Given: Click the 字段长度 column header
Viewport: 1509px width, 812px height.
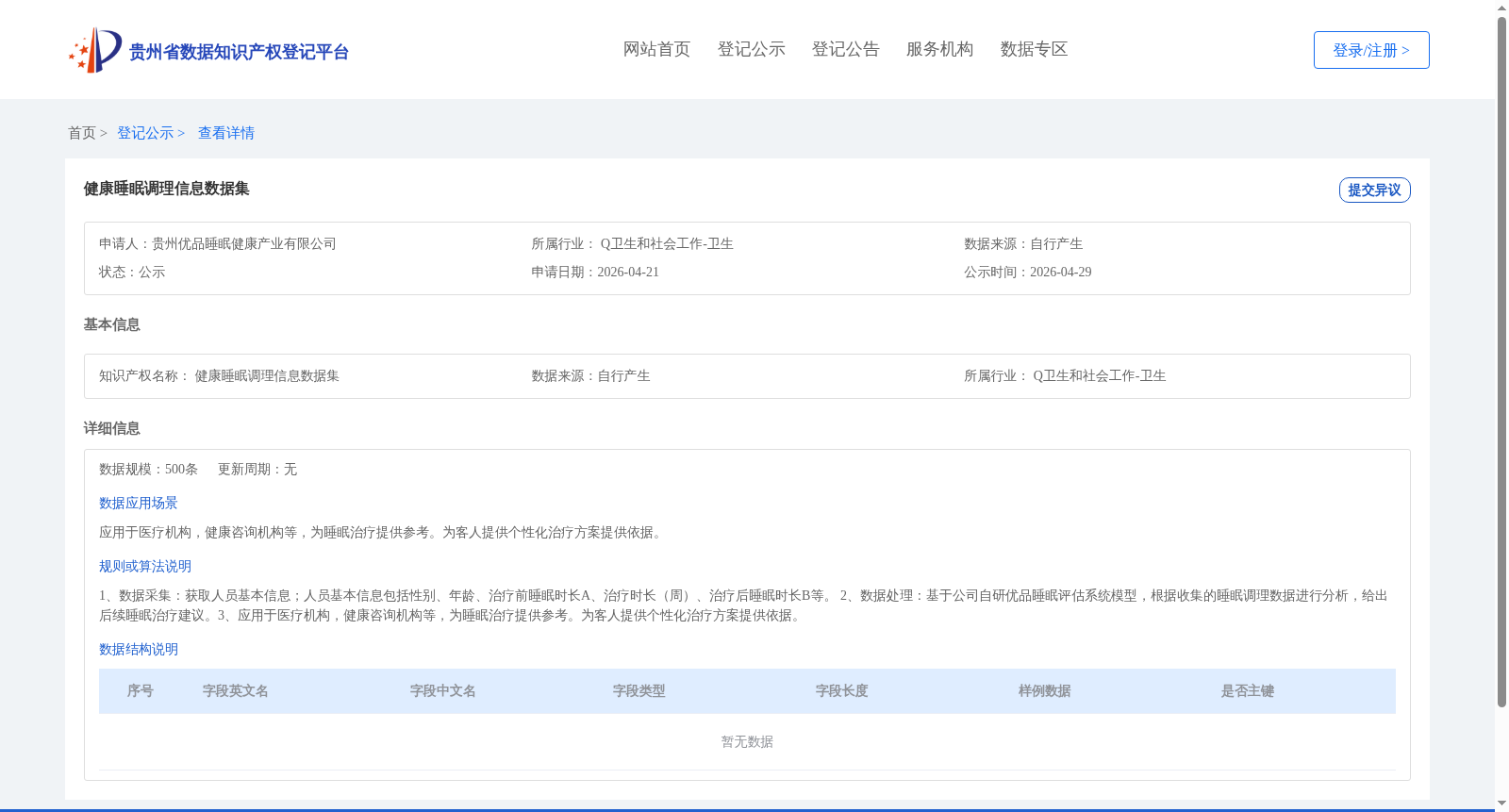Looking at the screenshot, I should [x=842, y=690].
